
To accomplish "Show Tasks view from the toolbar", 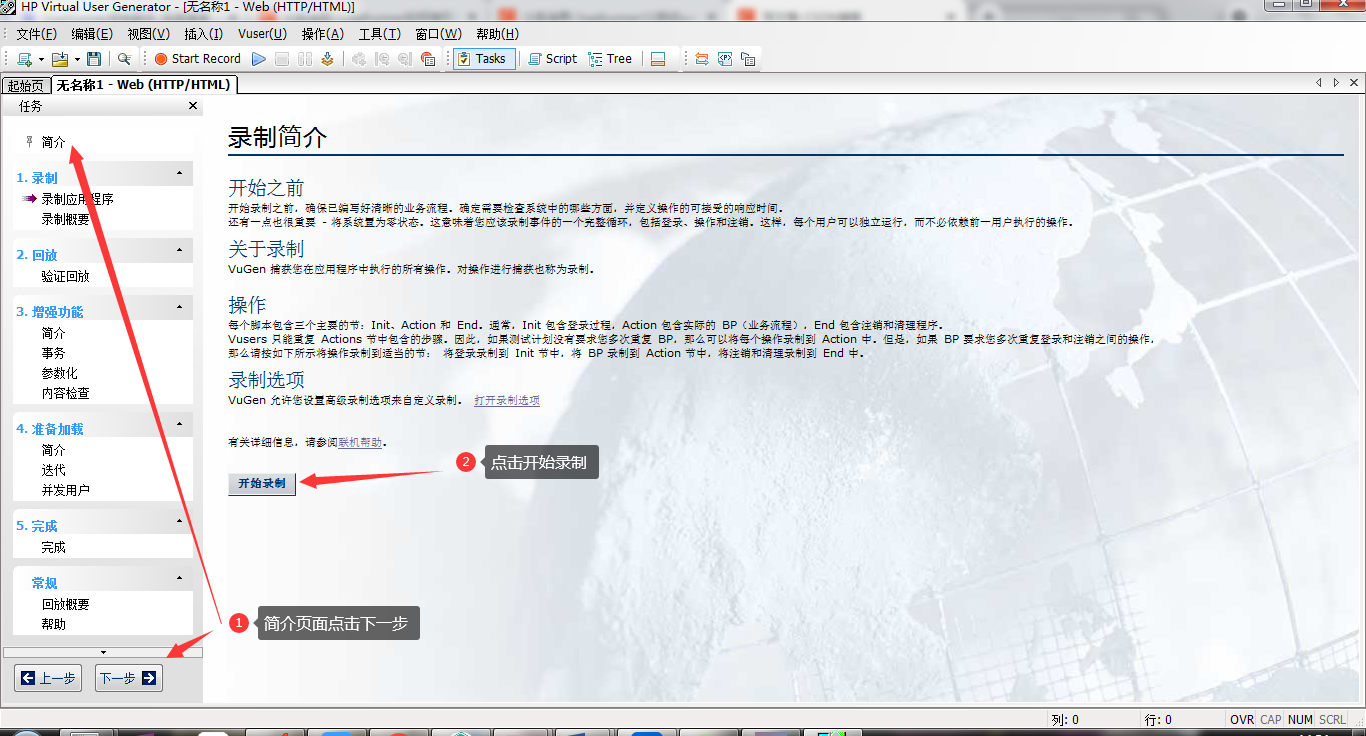I will (482, 59).
